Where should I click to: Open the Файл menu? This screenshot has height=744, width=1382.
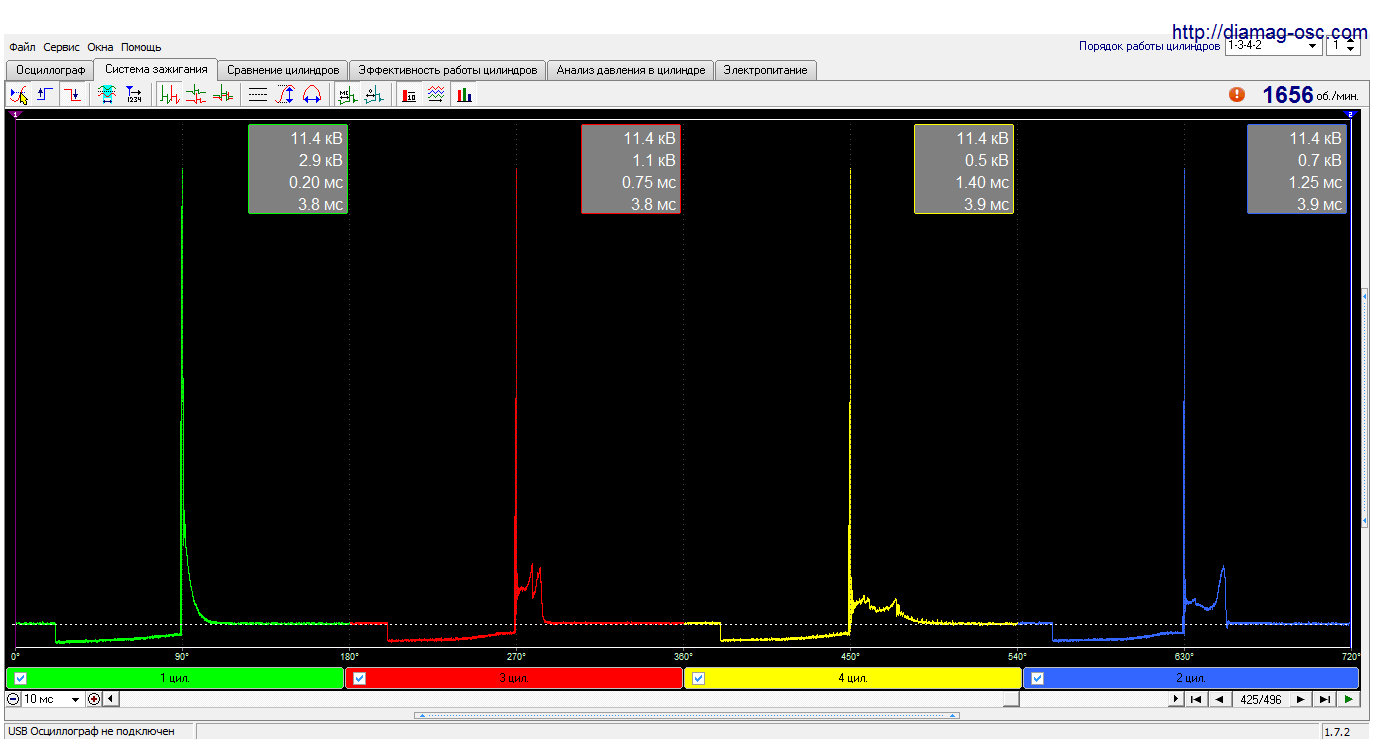click(x=22, y=47)
